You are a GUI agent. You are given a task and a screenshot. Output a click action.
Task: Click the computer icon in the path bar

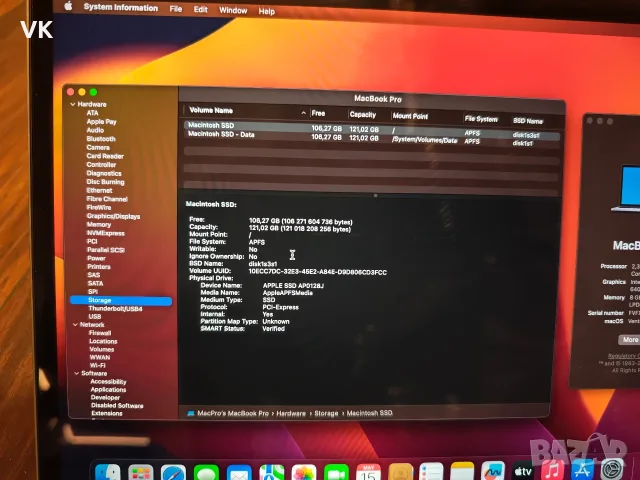pyautogui.click(x=191, y=413)
